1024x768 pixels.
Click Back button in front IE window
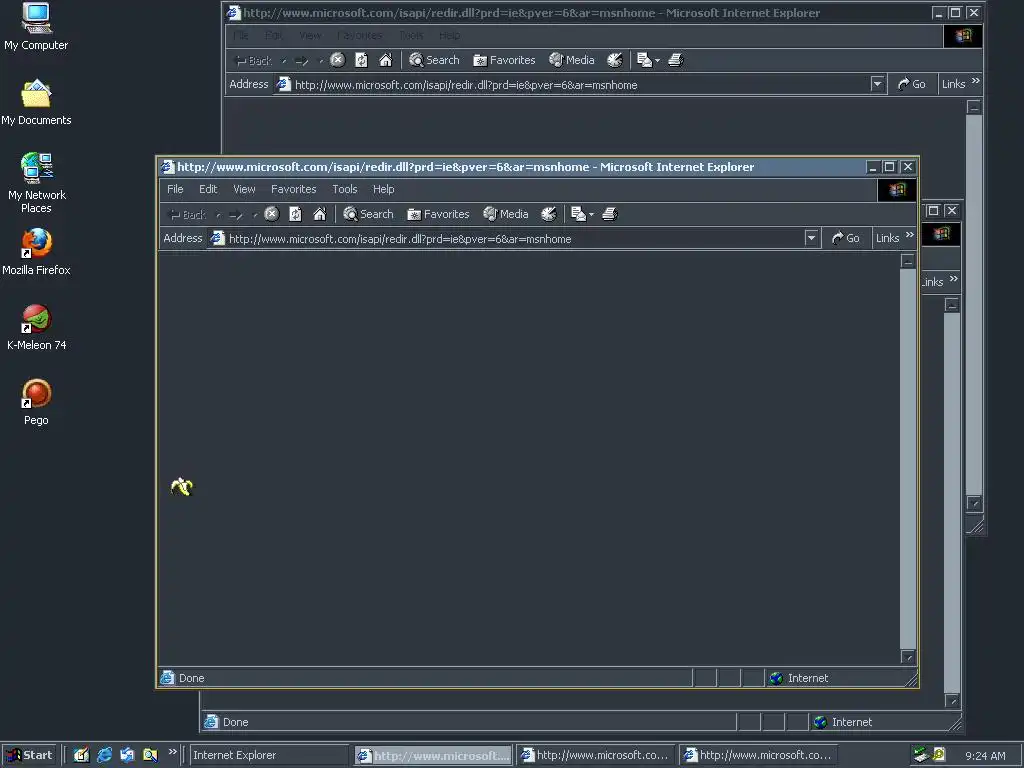[x=187, y=214]
